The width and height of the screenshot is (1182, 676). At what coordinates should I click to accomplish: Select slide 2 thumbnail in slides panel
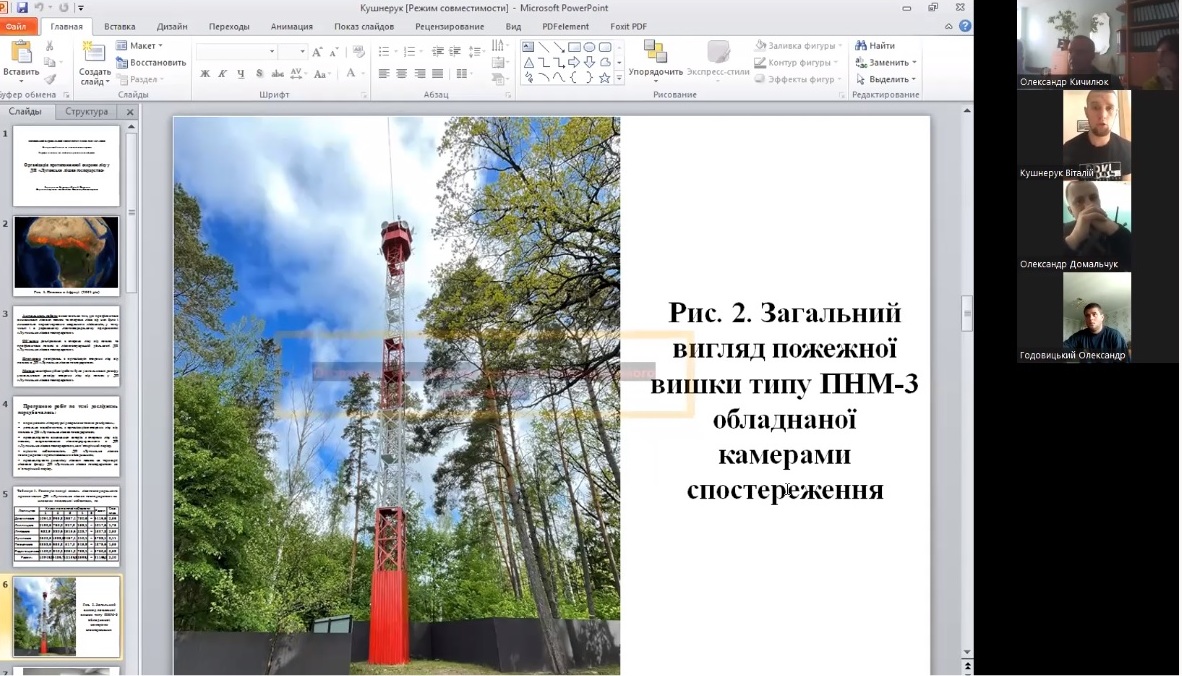click(x=65, y=253)
